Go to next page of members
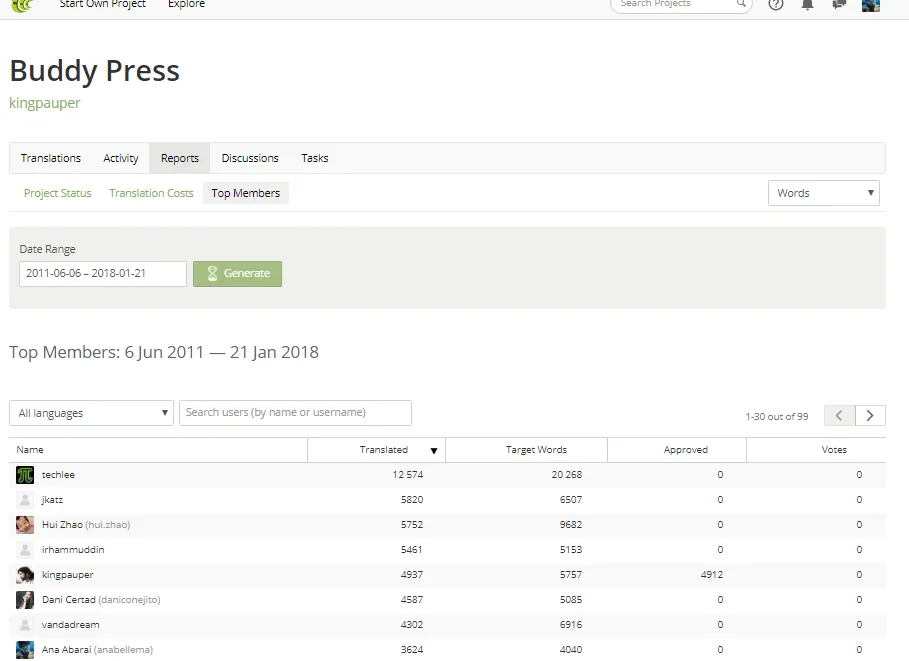909x661 pixels. coord(870,415)
